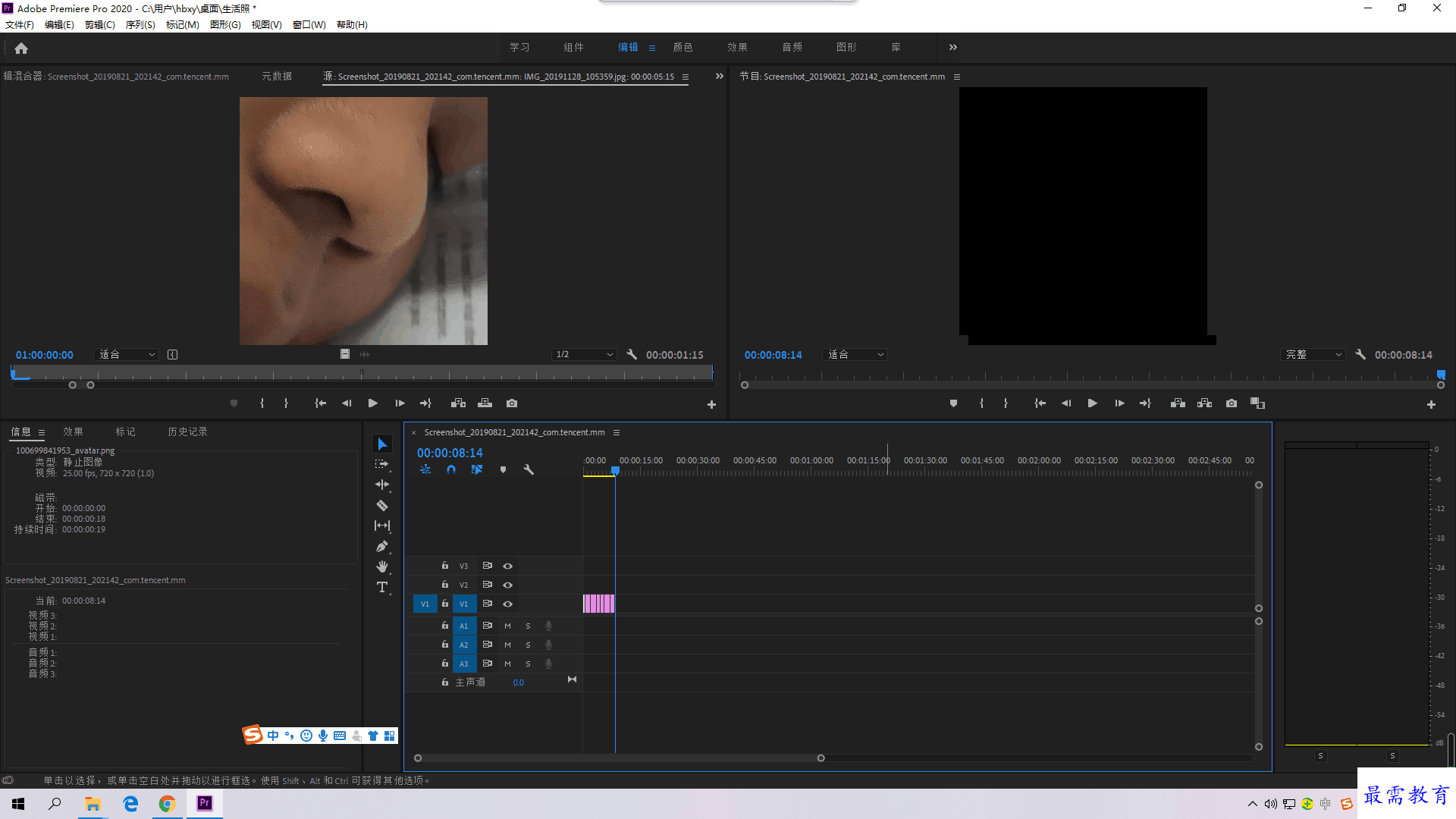Open 窗口(W) menu
Screen dimensions: 1456x819
(x=309, y=24)
